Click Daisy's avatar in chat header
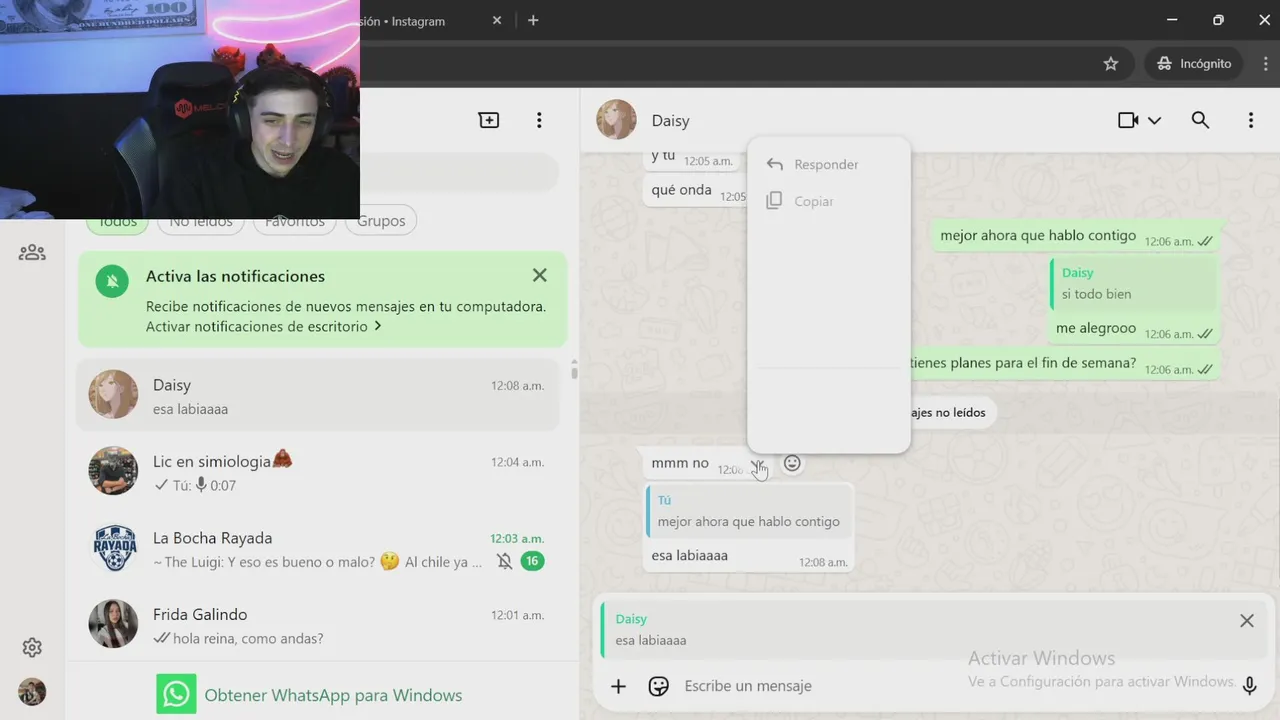The height and width of the screenshot is (720, 1280). [616, 120]
